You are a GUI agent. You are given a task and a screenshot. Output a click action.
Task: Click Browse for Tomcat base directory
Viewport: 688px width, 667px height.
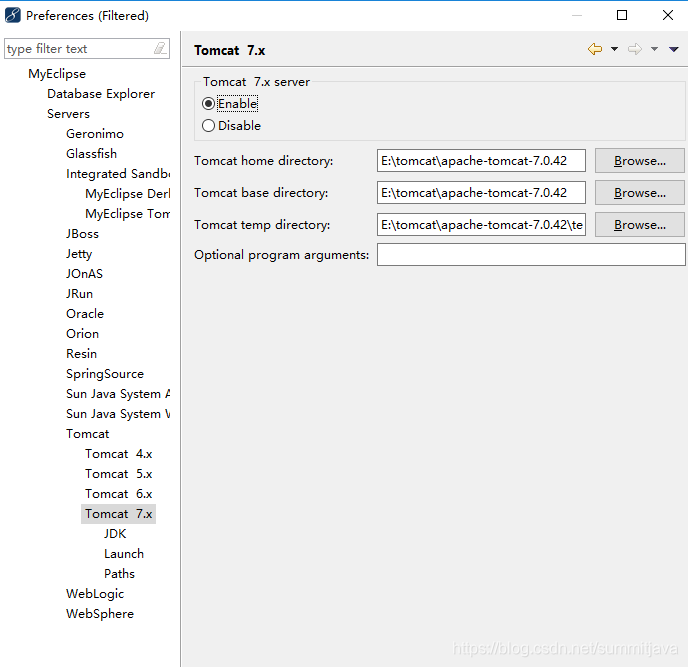click(x=639, y=193)
